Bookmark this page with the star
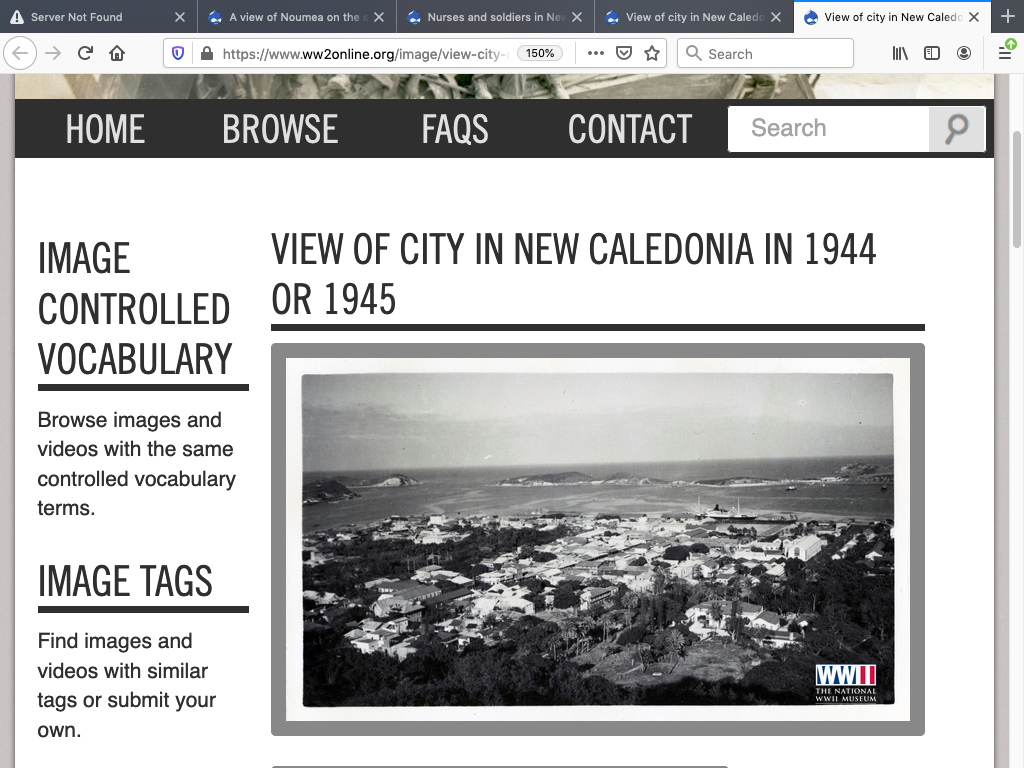Screen dimensions: 1024x768 [652, 54]
